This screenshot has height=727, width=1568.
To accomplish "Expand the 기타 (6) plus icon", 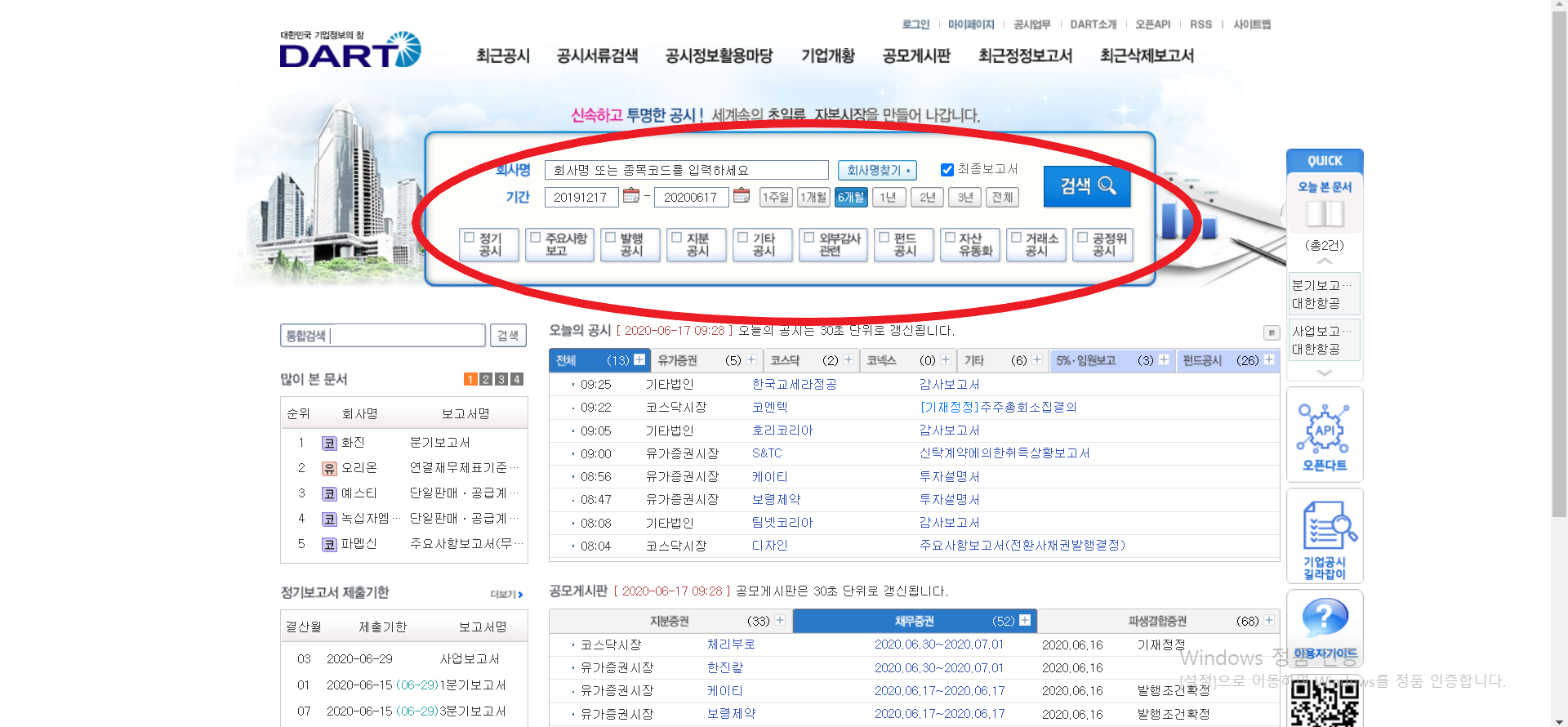I will pyautogui.click(x=1037, y=359).
